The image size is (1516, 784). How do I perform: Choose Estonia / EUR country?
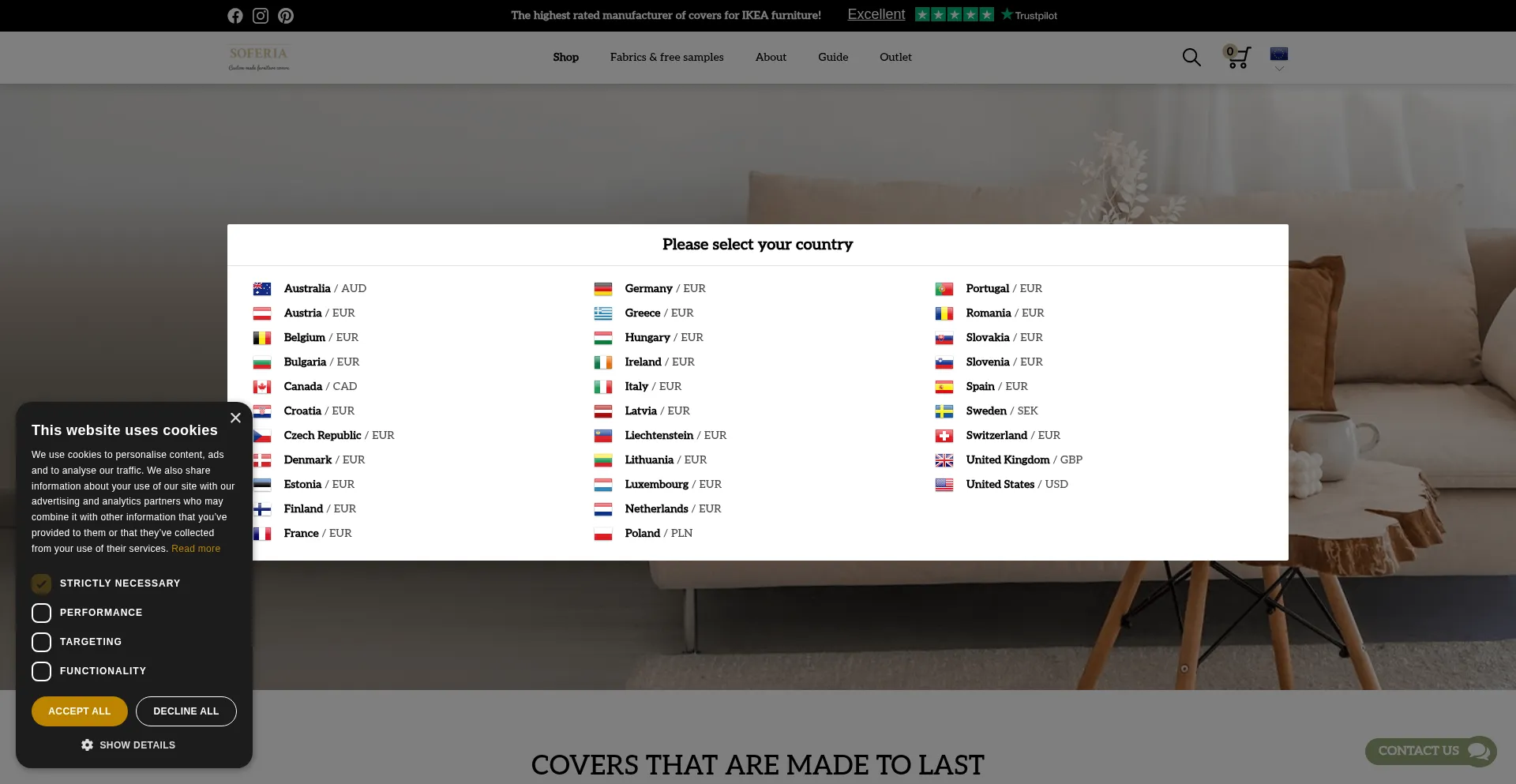coord(319,485)
